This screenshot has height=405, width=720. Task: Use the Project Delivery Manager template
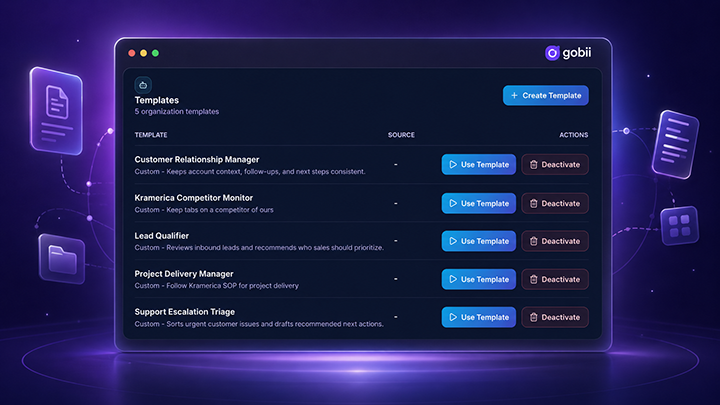point(478,279)
